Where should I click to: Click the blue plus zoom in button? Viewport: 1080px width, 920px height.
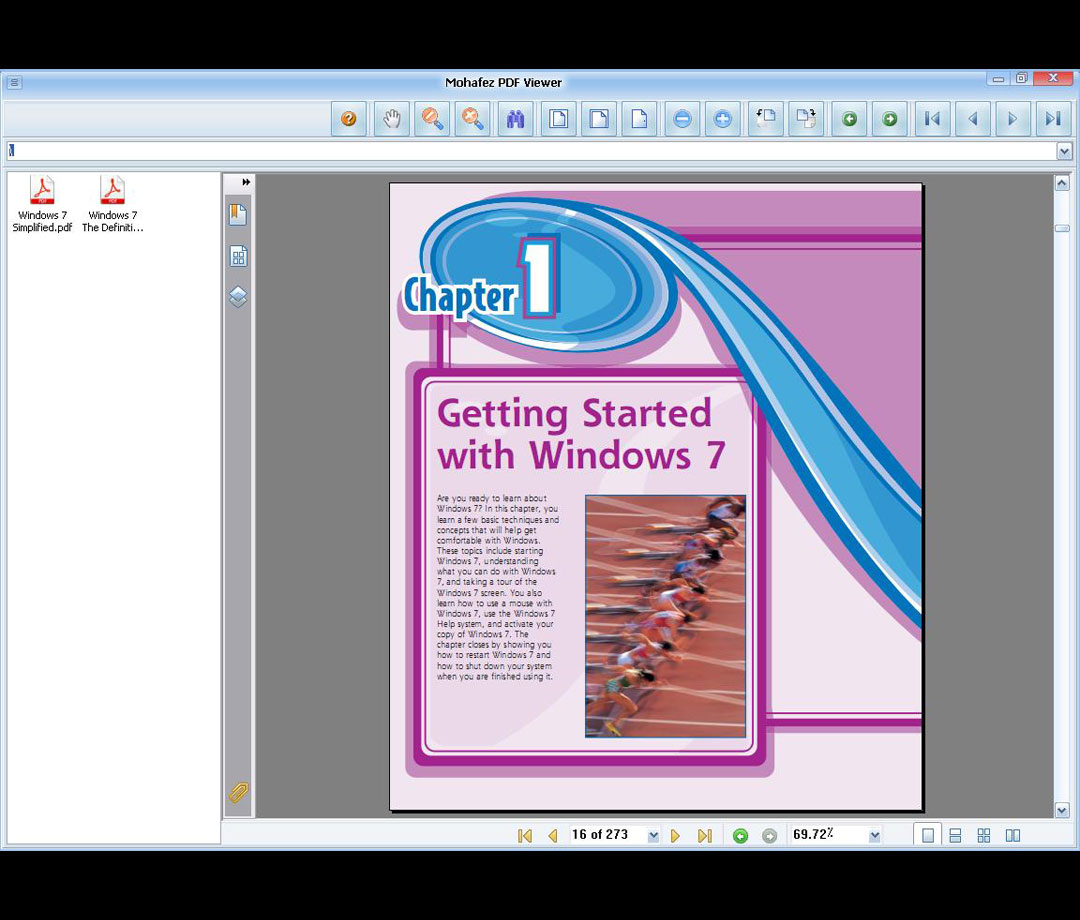pos(723,120)
